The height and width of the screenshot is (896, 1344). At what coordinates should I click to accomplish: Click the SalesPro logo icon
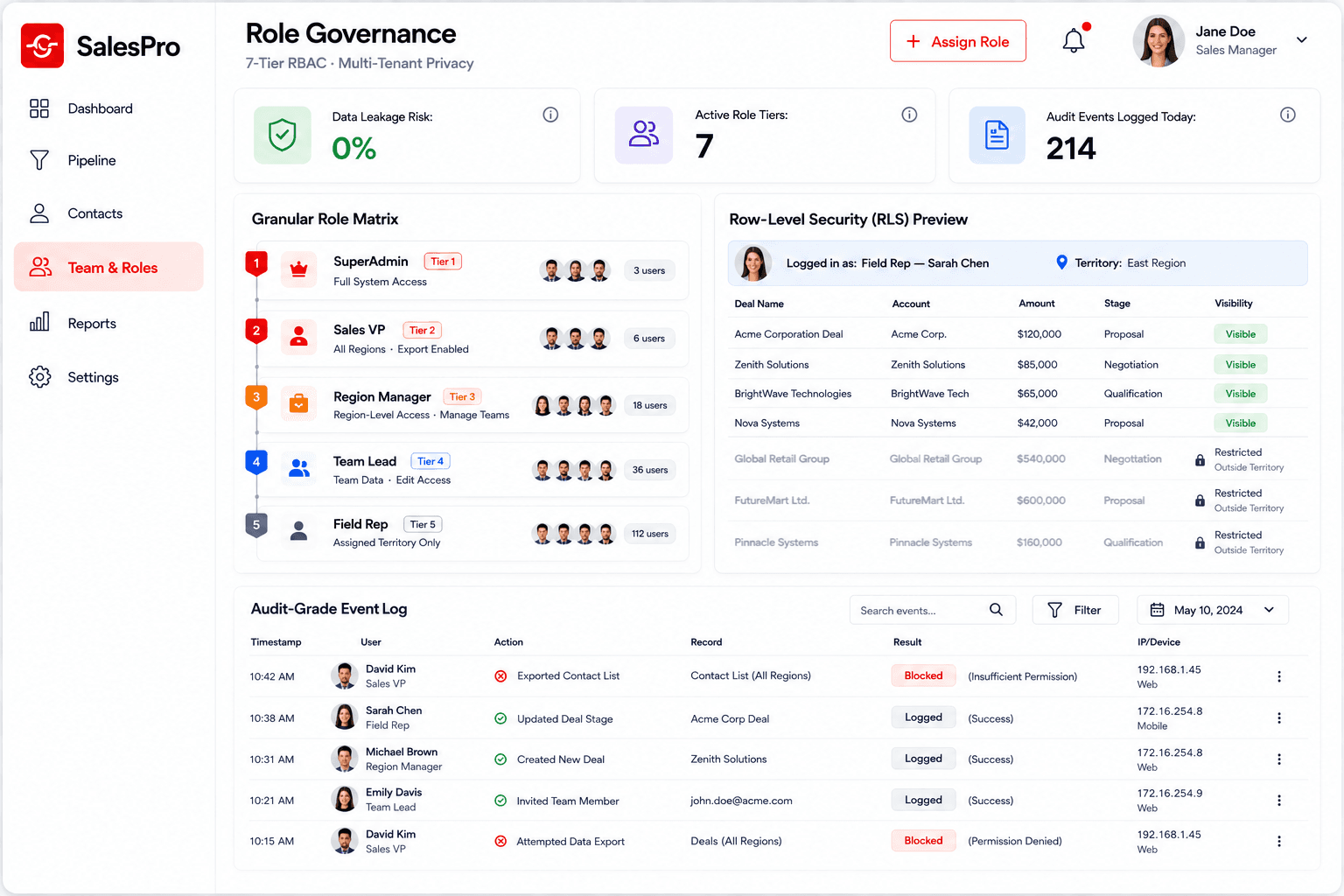point(42,45)
